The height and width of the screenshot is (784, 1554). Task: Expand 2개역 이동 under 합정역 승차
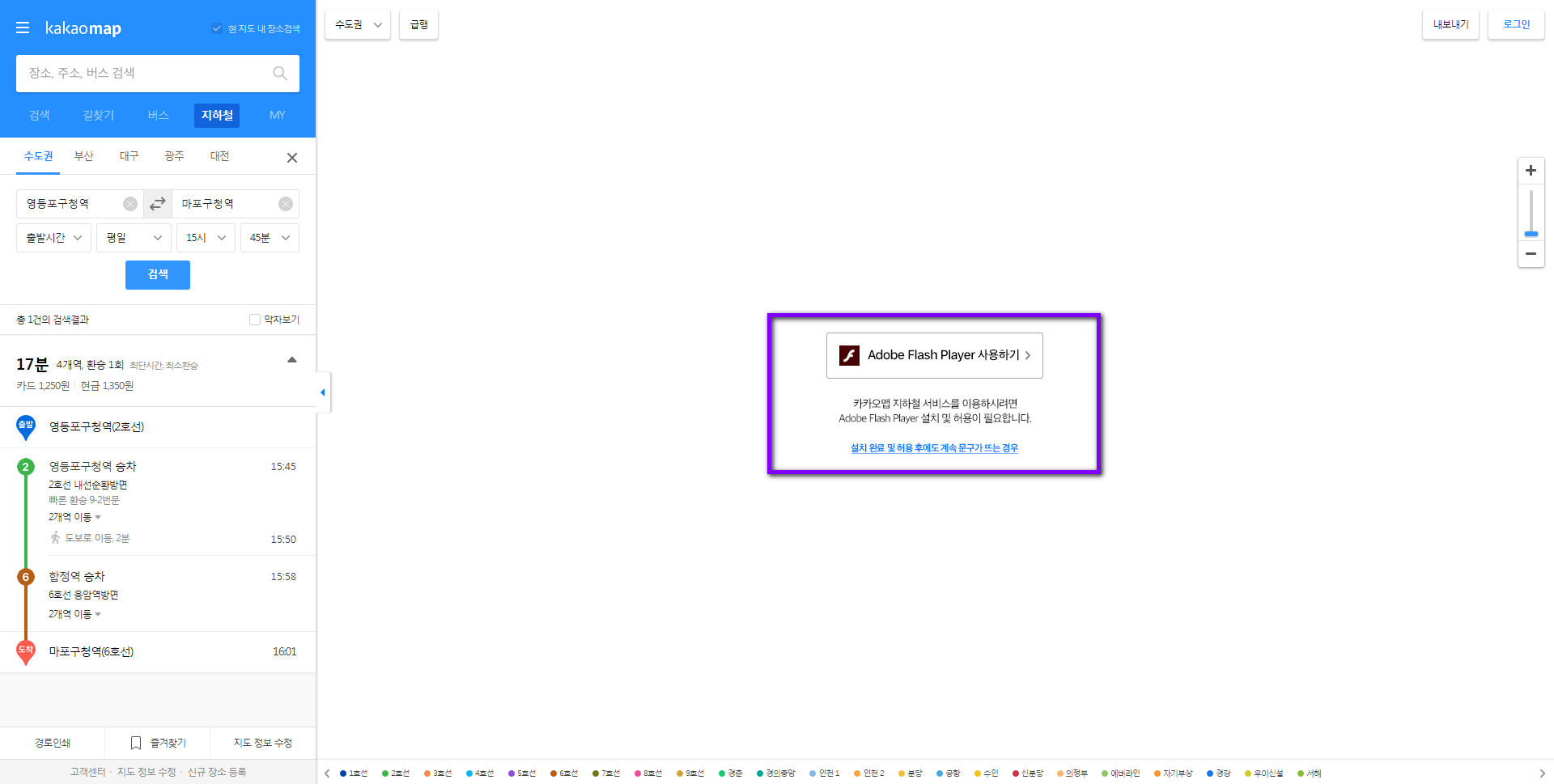coord(74,614)
